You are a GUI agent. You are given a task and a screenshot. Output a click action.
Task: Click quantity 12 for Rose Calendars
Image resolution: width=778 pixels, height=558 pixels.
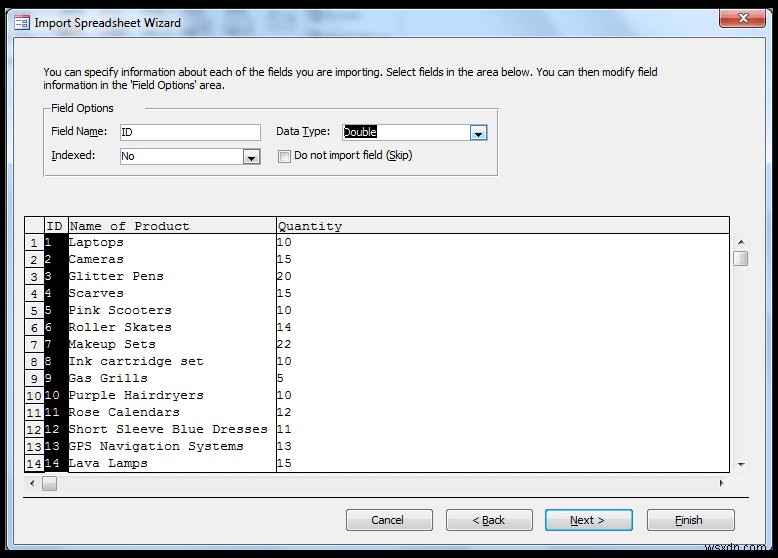[x=503, y=412]
